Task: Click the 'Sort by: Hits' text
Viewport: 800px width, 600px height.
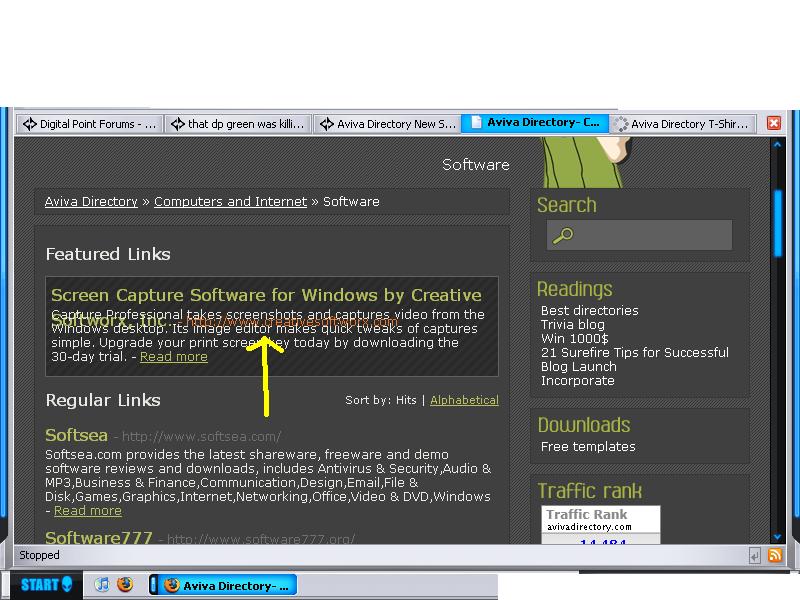Action: tap(381, 400)
